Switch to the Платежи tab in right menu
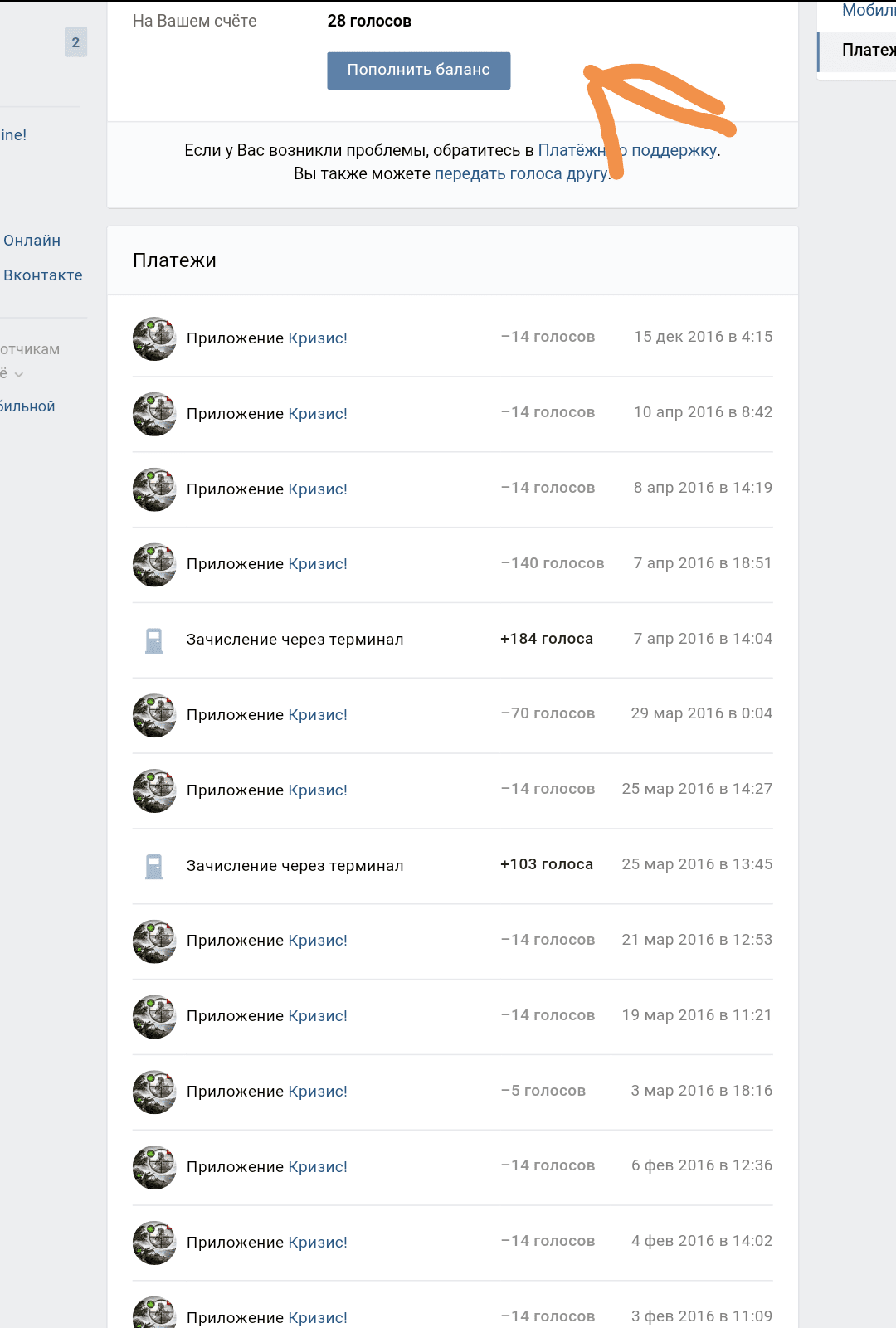 (868, 51)
